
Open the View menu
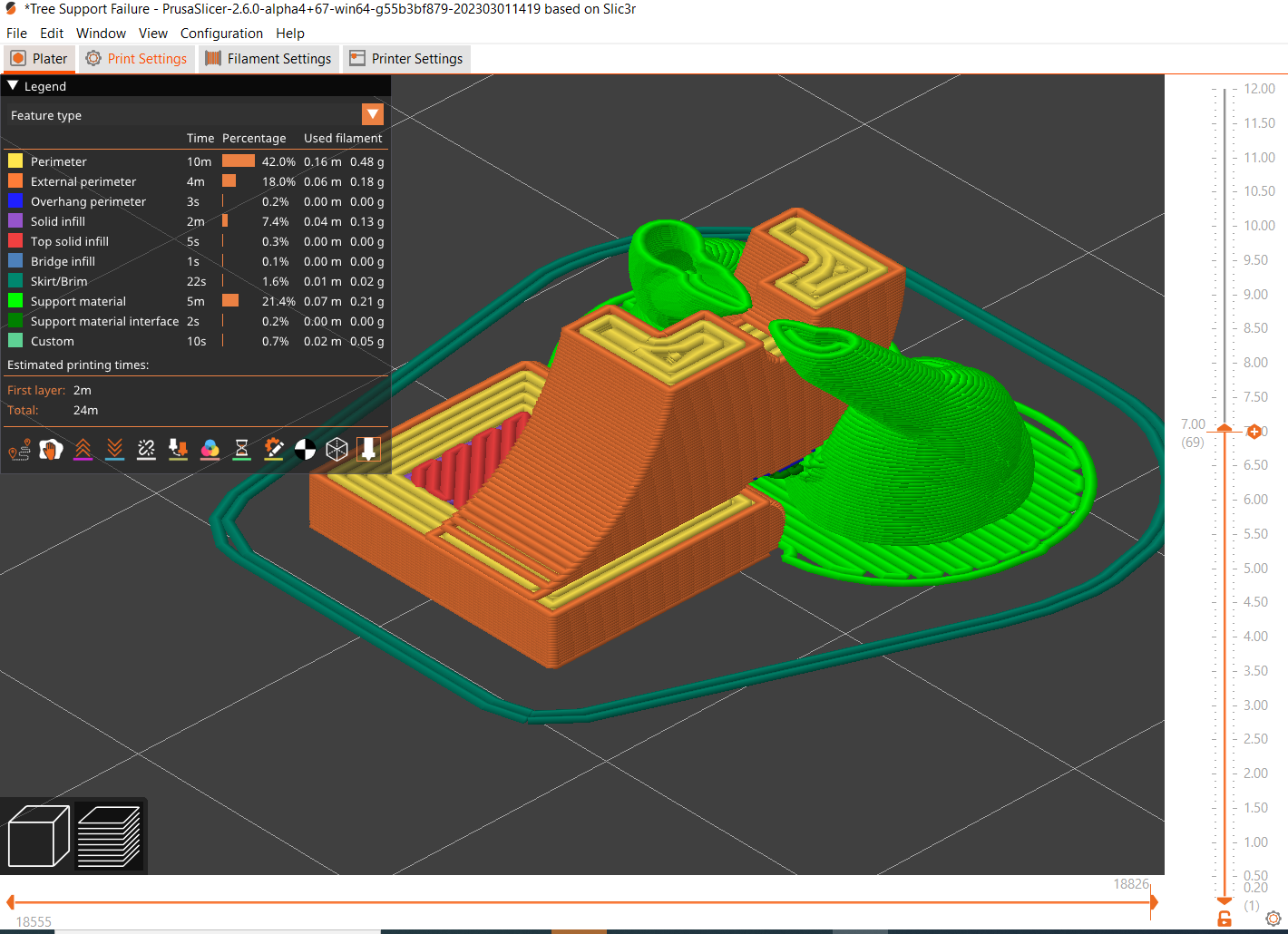click(153, 33)
